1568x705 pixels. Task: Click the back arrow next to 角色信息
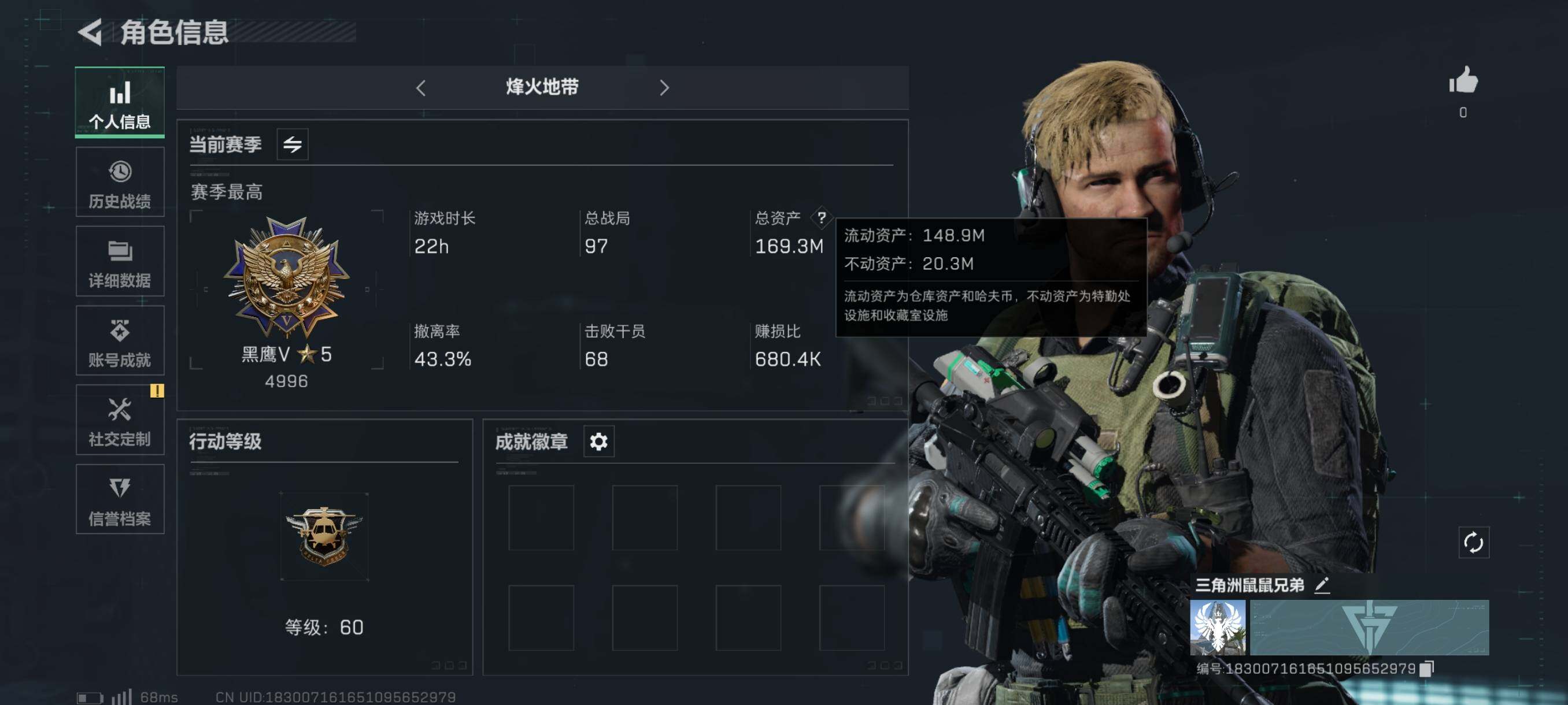pos(90,32)
